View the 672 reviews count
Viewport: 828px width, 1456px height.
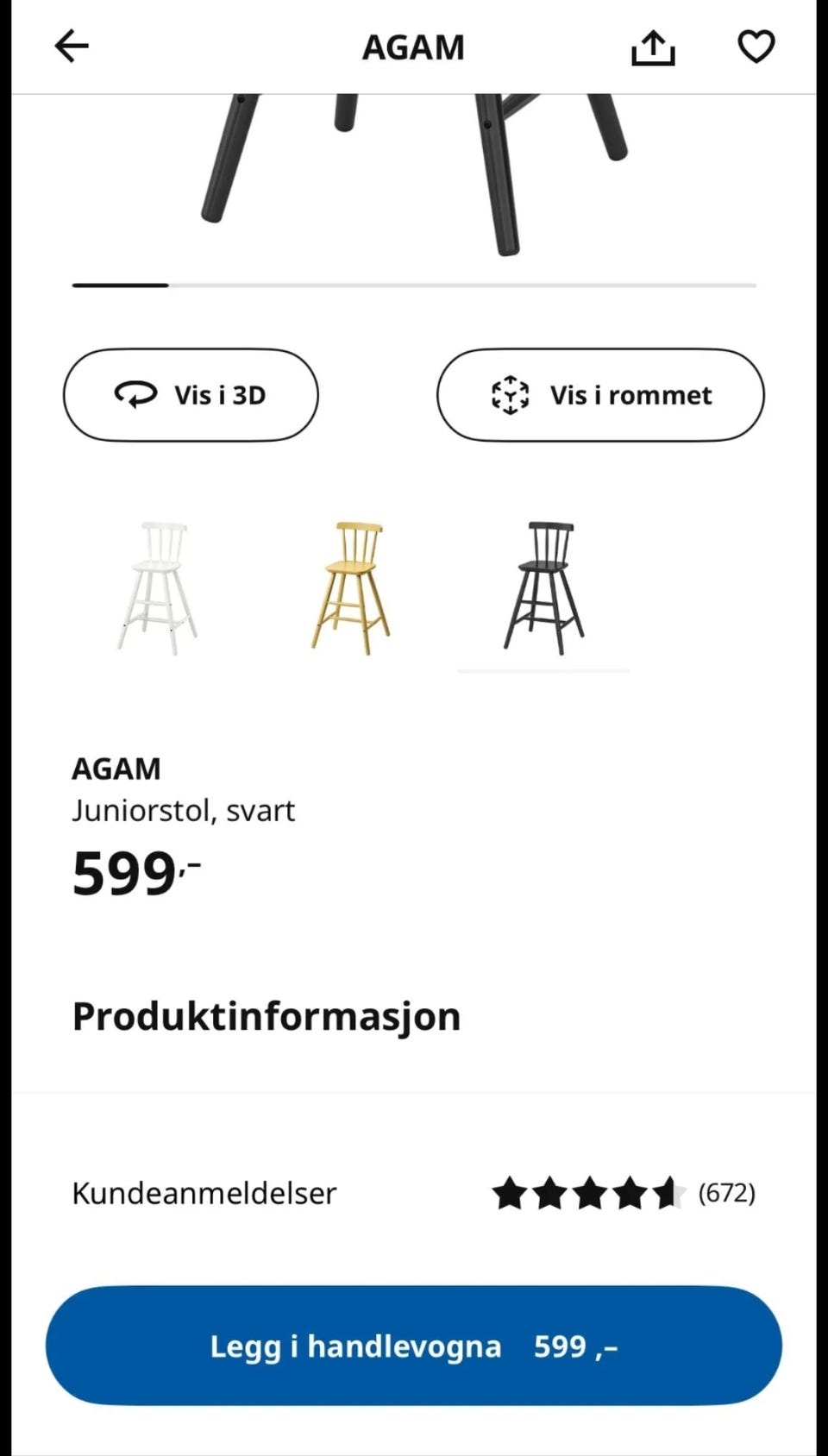pyautogui.click(x=726, y=1193)
